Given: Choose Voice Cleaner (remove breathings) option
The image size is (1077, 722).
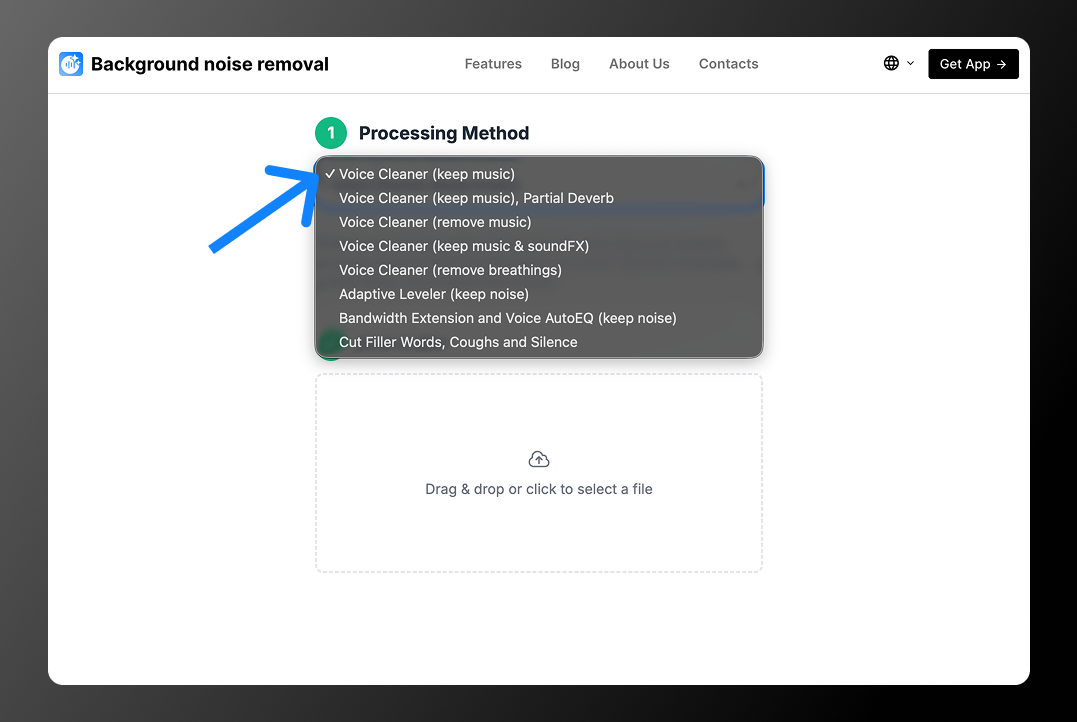Looking at the screenshot, I should pos(450,270).
